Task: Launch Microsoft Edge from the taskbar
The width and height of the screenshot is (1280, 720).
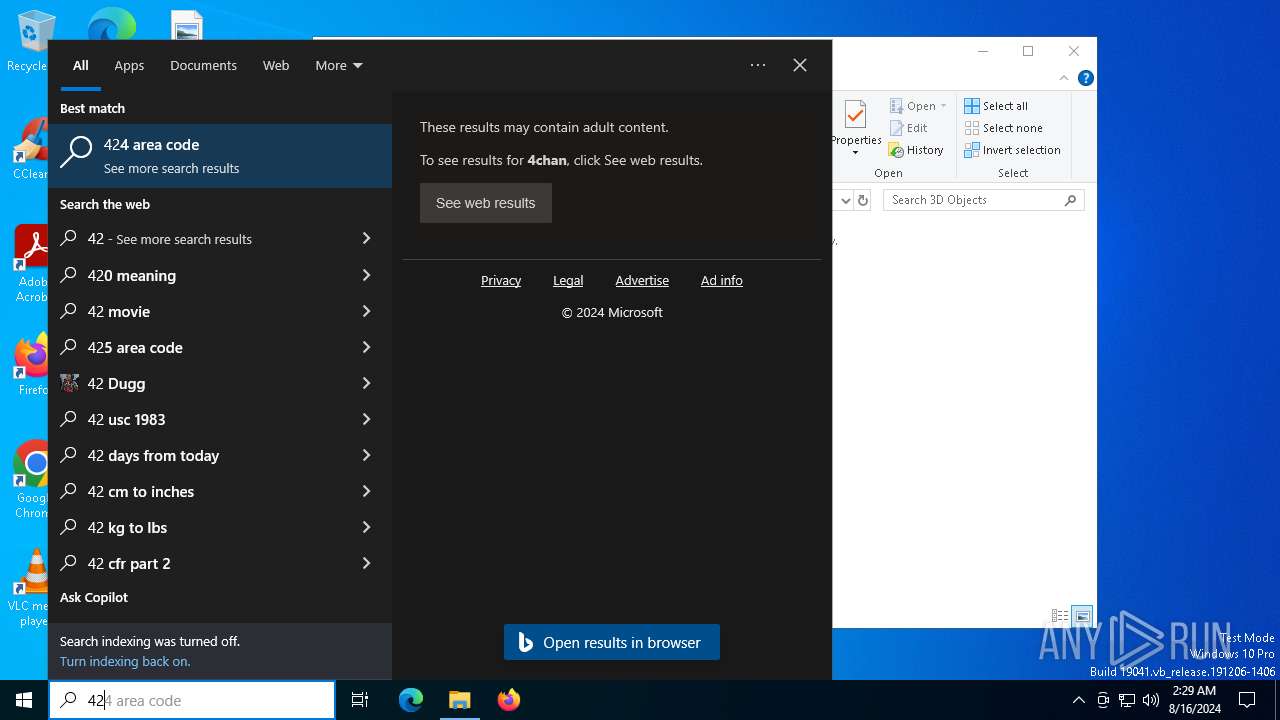Action: [x=411, y=700]
